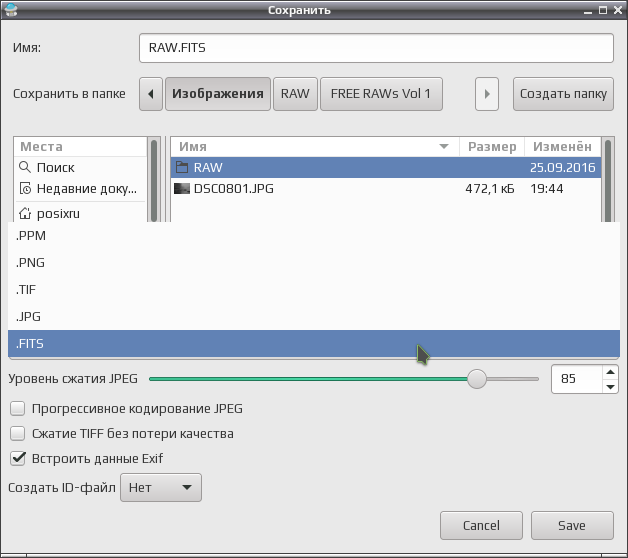Click the Places panel scrollbar
Image resolution: width=628 pixels, height=558 pixels.
click(x=154, y=179)
